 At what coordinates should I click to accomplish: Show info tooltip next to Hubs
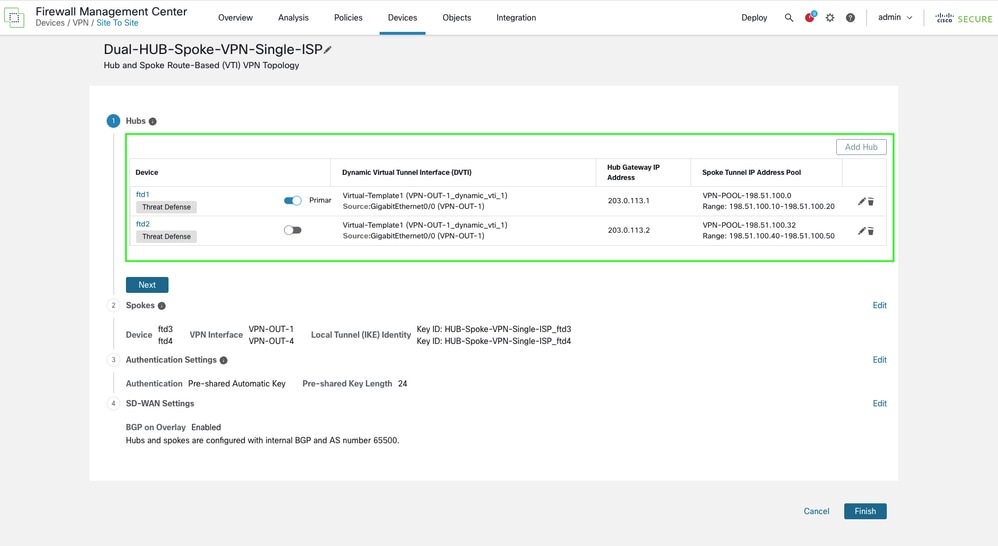153,122
